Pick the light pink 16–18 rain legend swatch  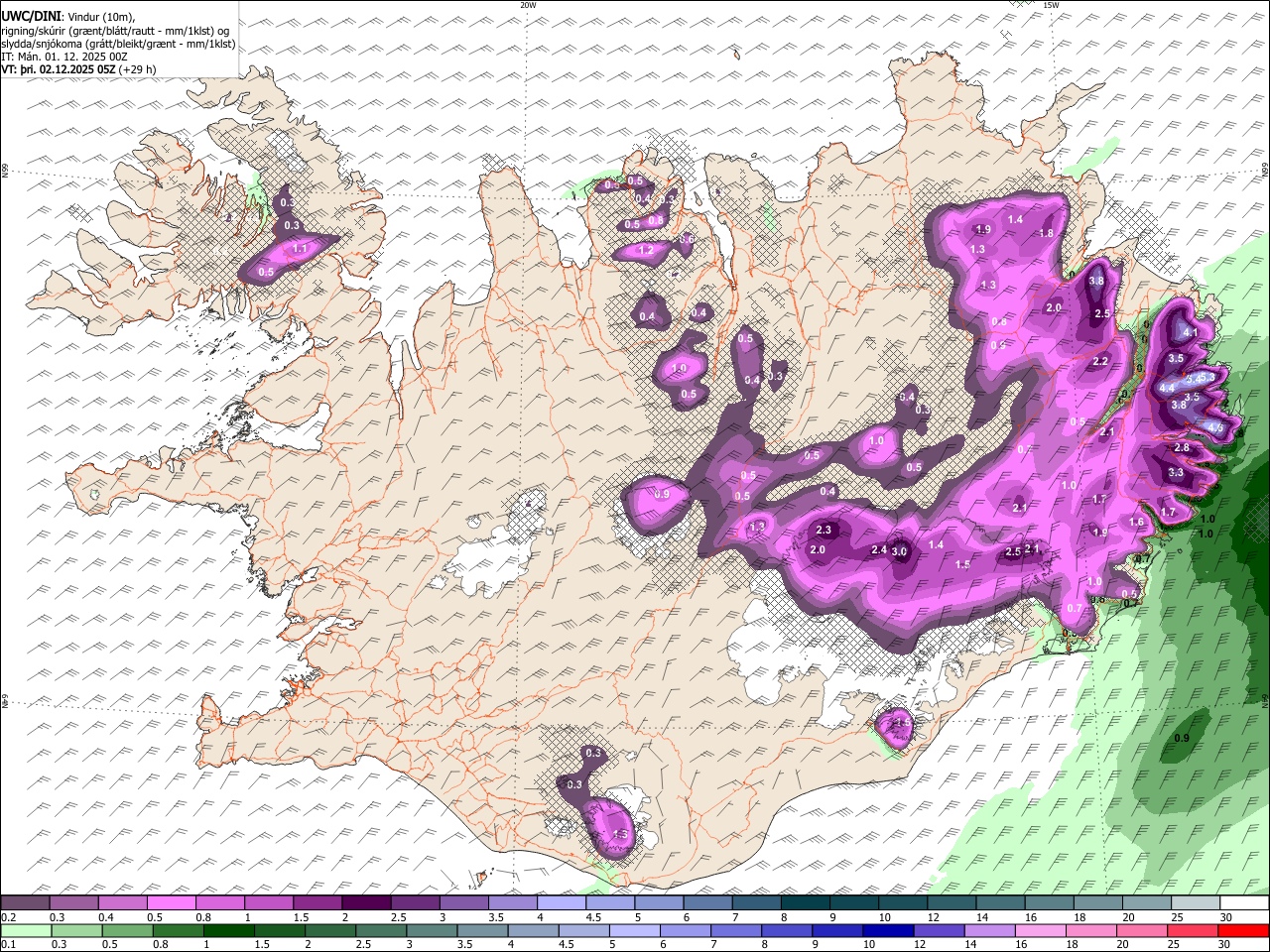coord(1041,931)
